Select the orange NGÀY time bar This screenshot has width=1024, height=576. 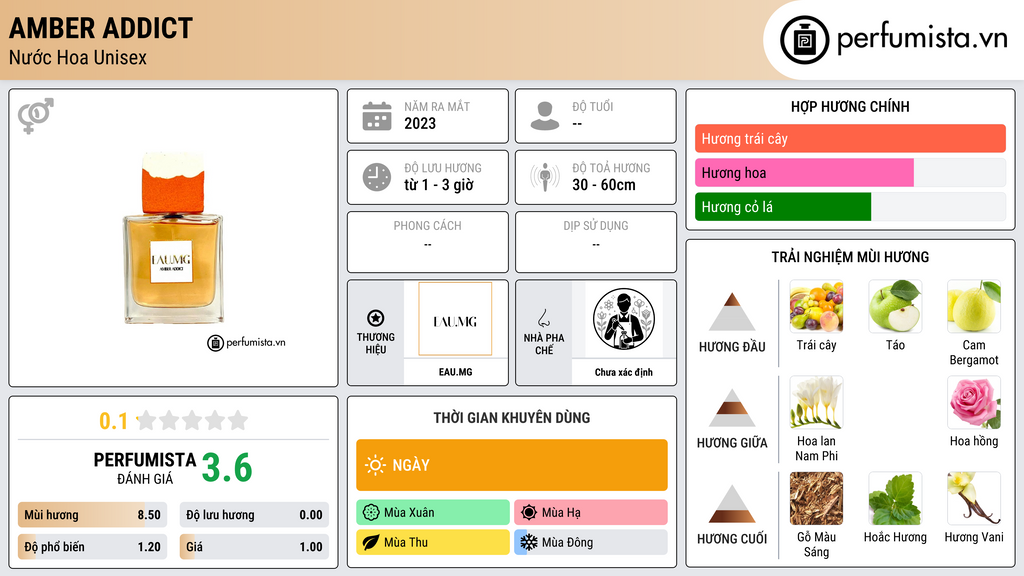point(512,465)
